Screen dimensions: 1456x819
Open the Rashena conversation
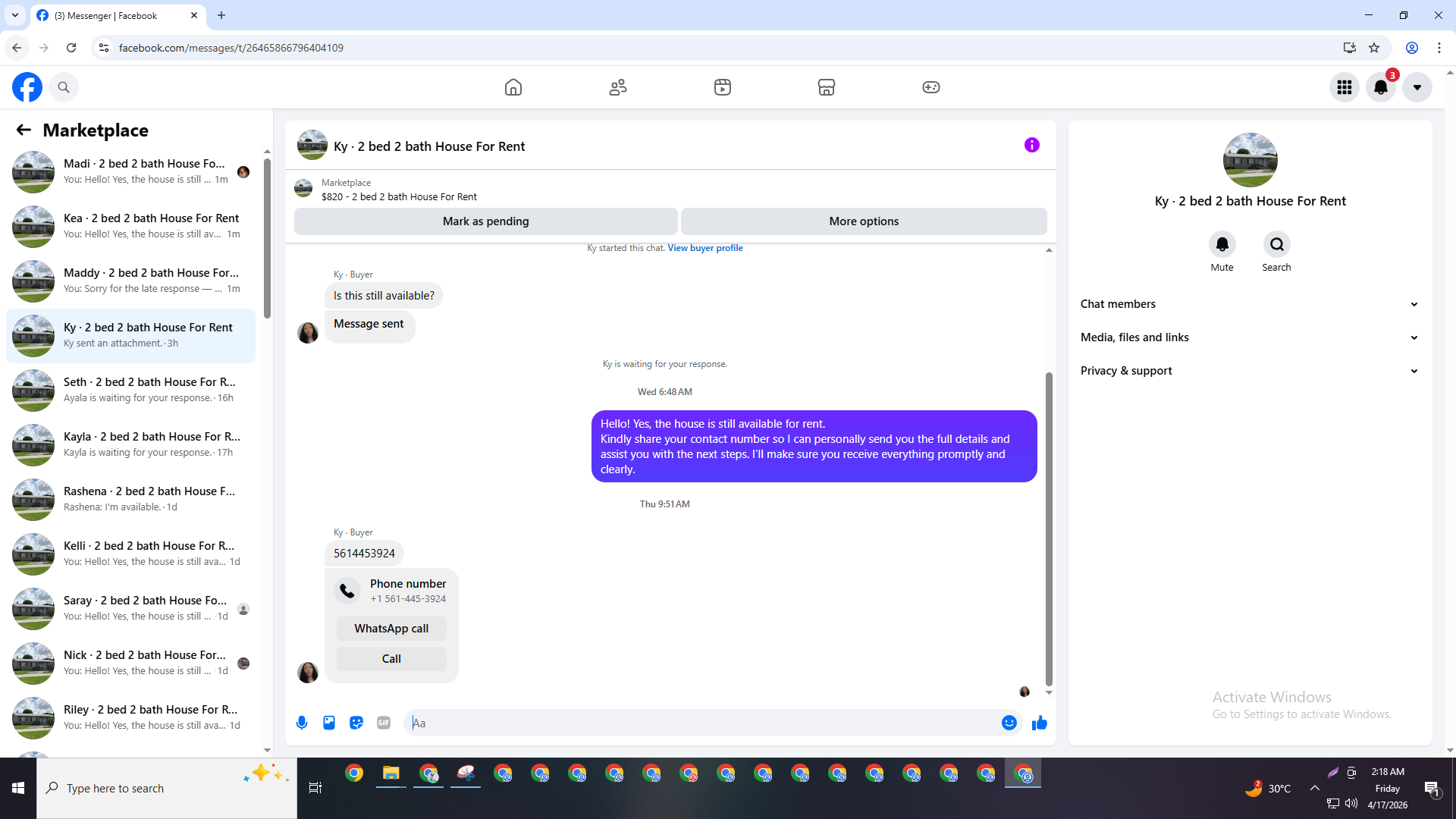click(130, 499)
